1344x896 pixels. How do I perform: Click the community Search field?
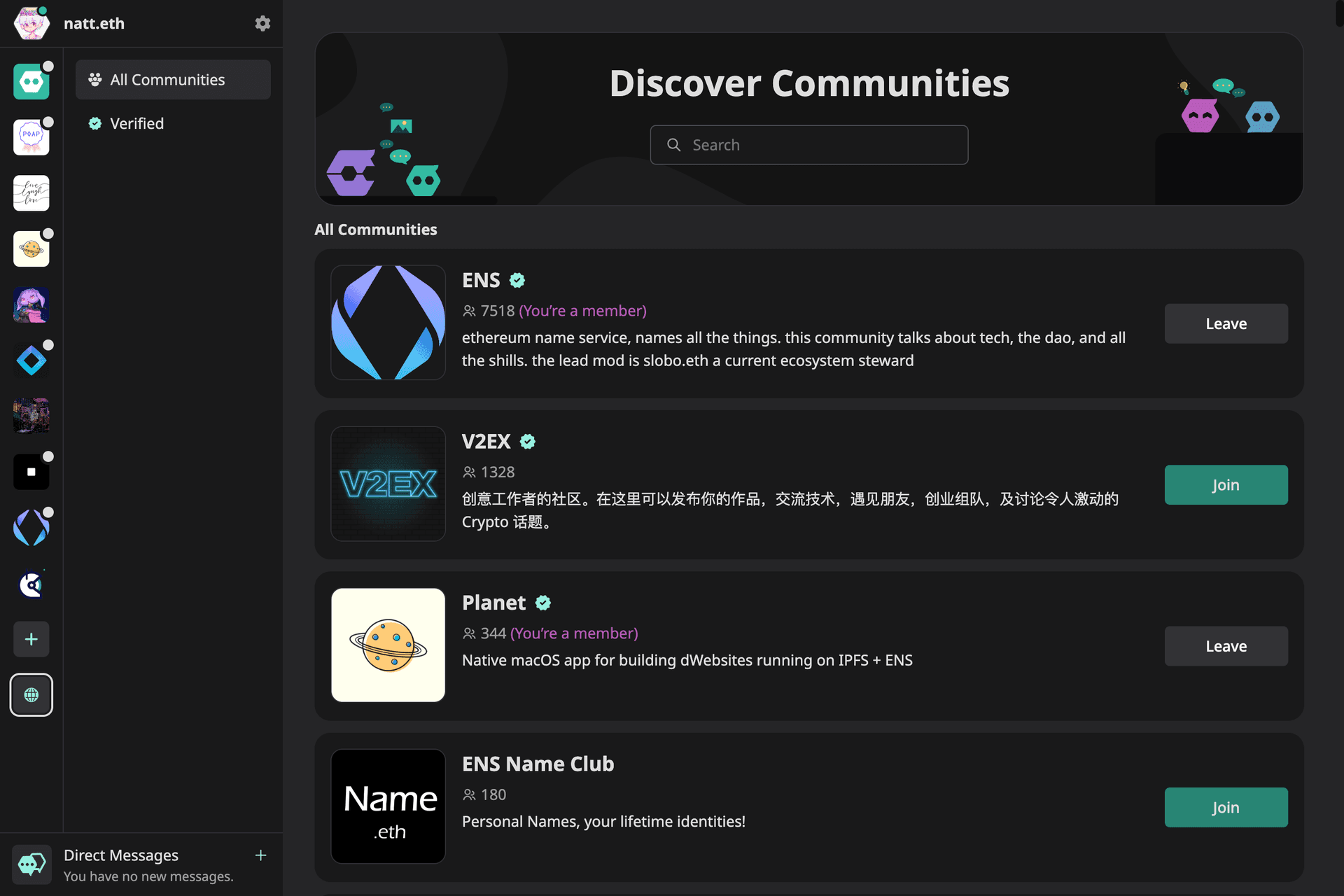[808, 145]
